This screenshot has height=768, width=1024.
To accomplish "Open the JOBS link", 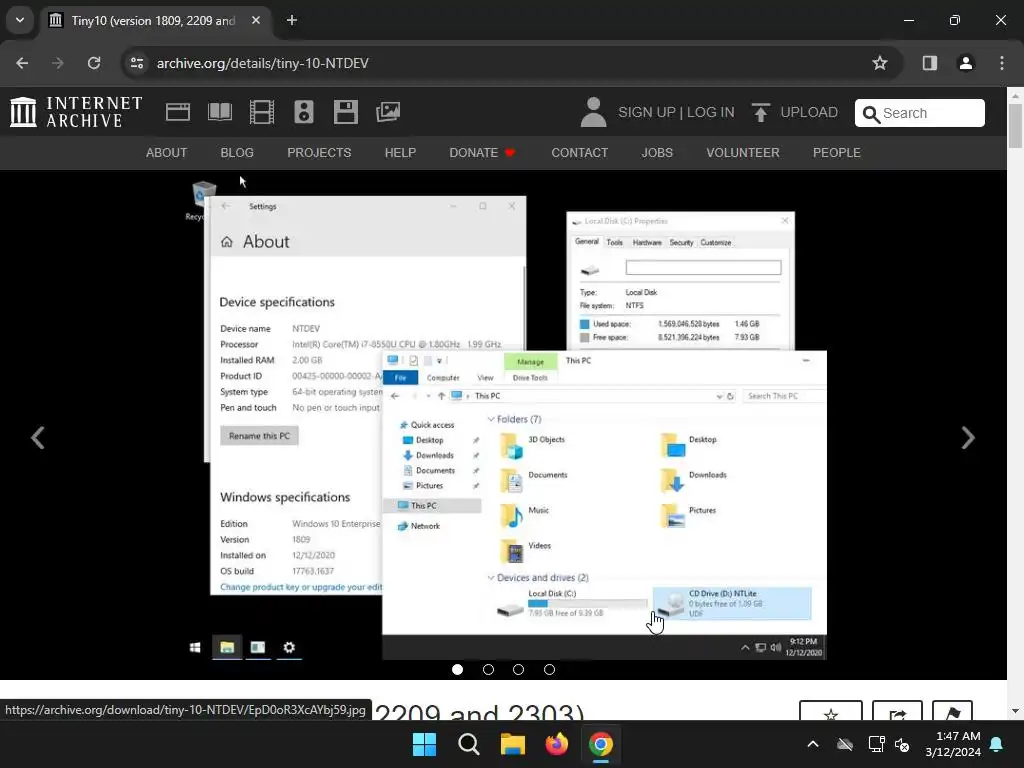I will 657,153.
